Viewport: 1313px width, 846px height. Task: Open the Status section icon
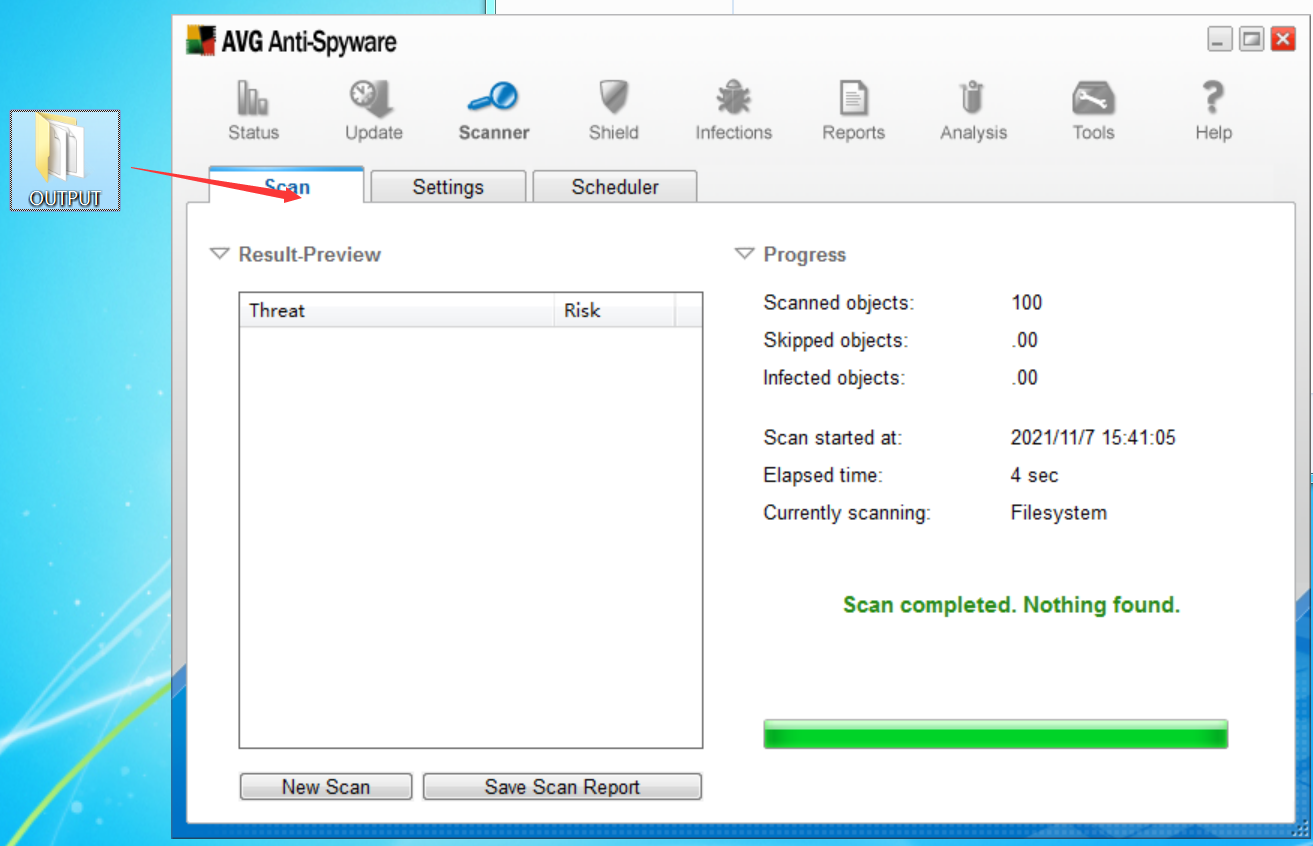pyautogui.click(x=253, y=98)
